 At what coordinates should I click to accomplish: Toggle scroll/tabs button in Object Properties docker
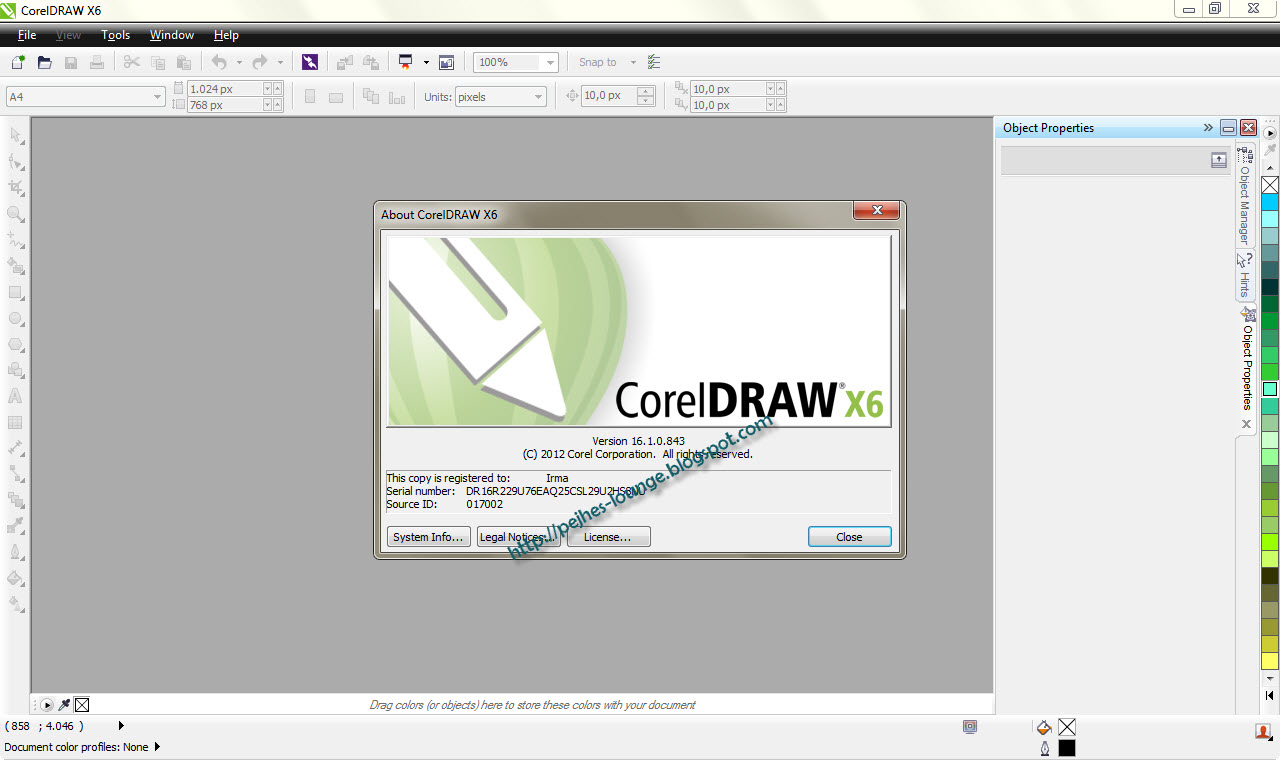coord(1219,160)
